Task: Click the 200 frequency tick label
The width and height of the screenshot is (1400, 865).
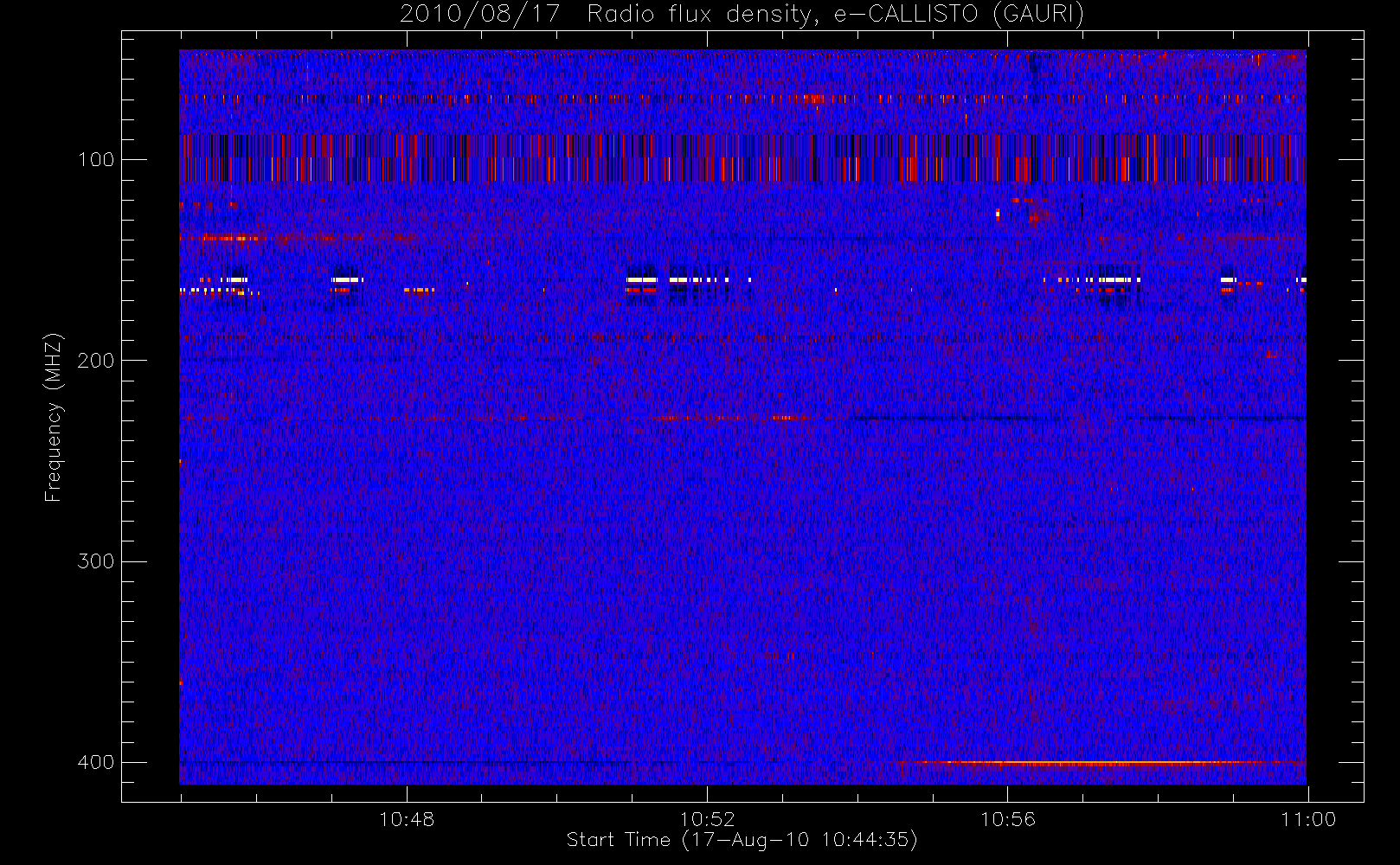Action: [95, 361]
